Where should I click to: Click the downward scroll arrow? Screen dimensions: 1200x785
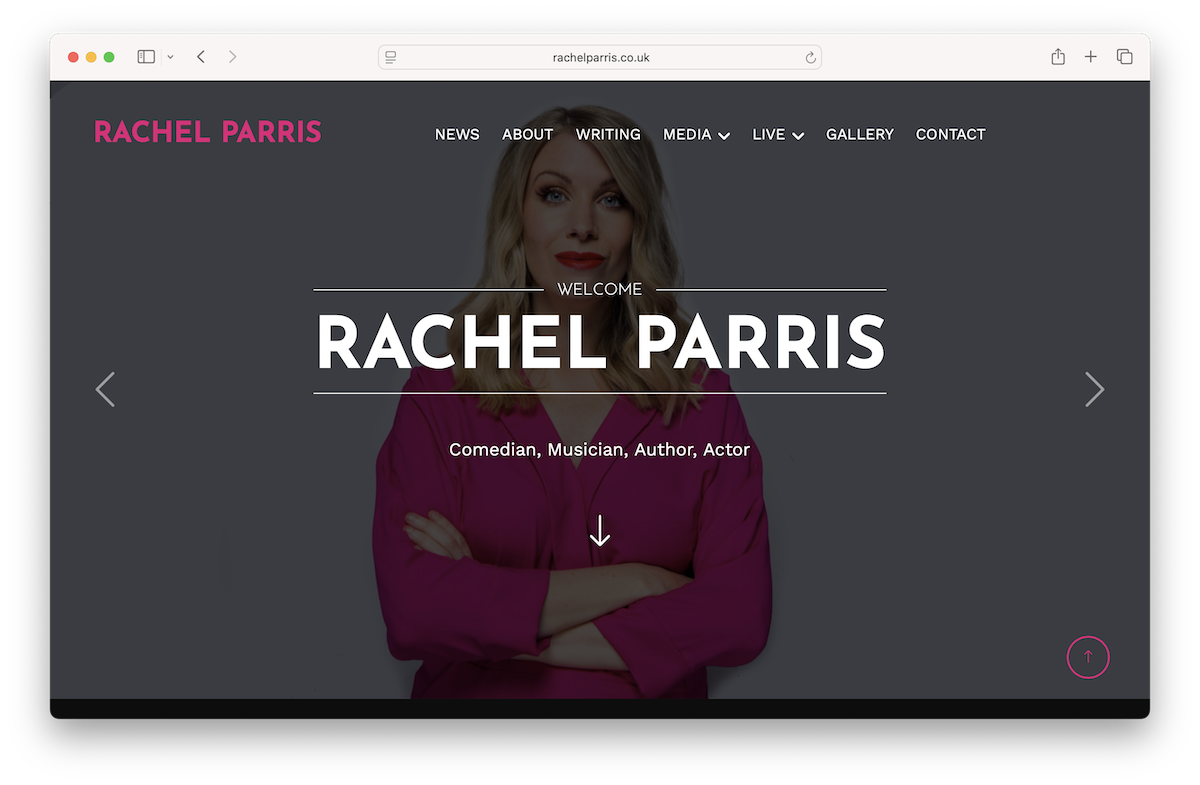(x=599, y=531)
